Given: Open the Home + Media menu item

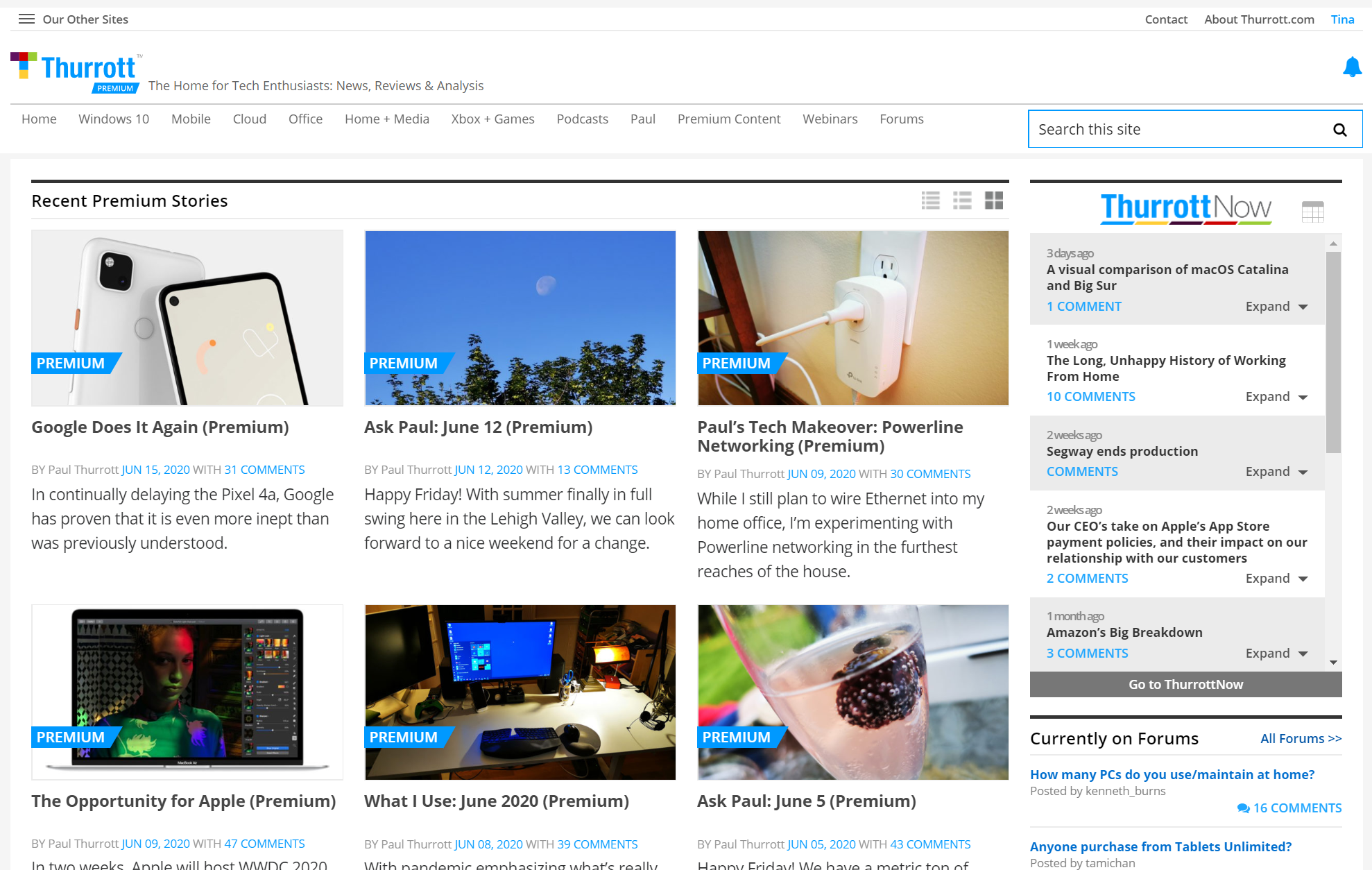Looking at the screenshot, I should [x=387, y=119].
